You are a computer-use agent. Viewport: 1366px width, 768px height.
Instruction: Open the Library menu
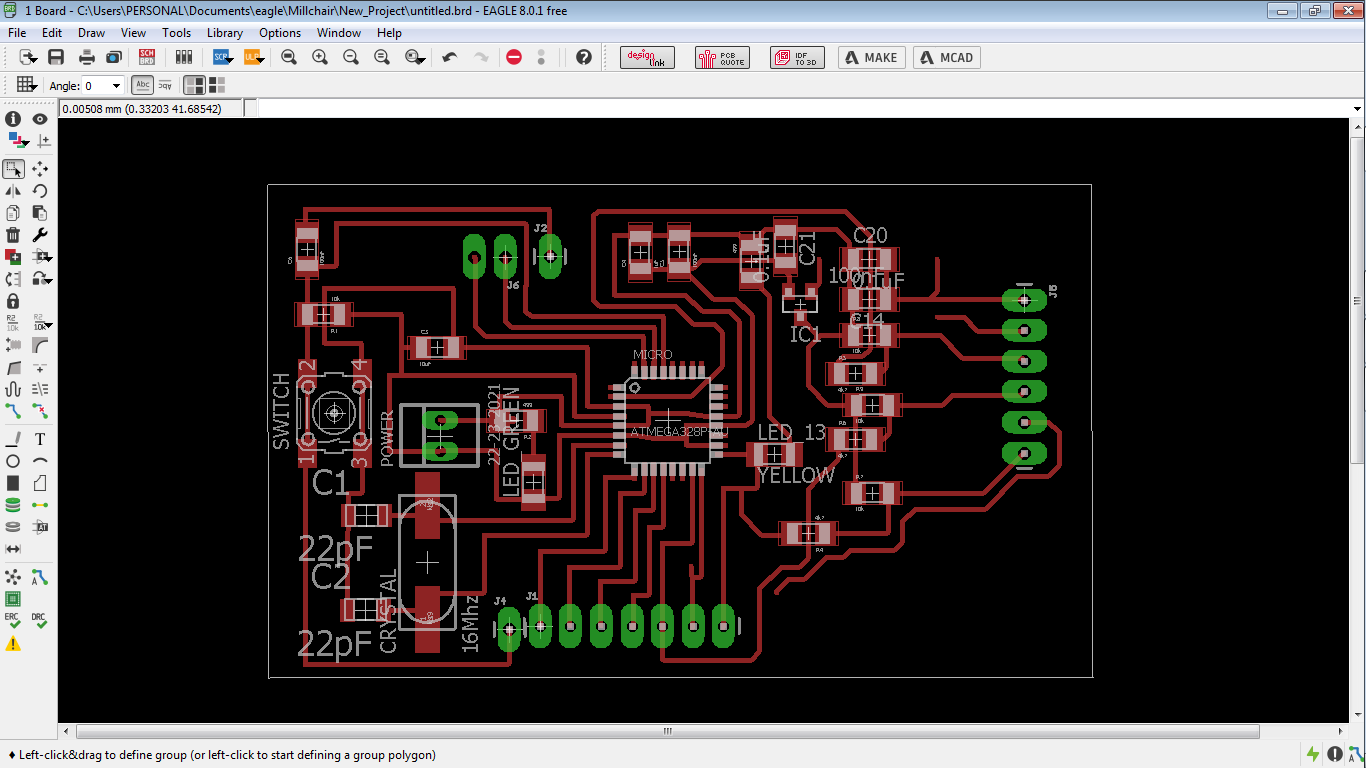click(x=225, y=33)
